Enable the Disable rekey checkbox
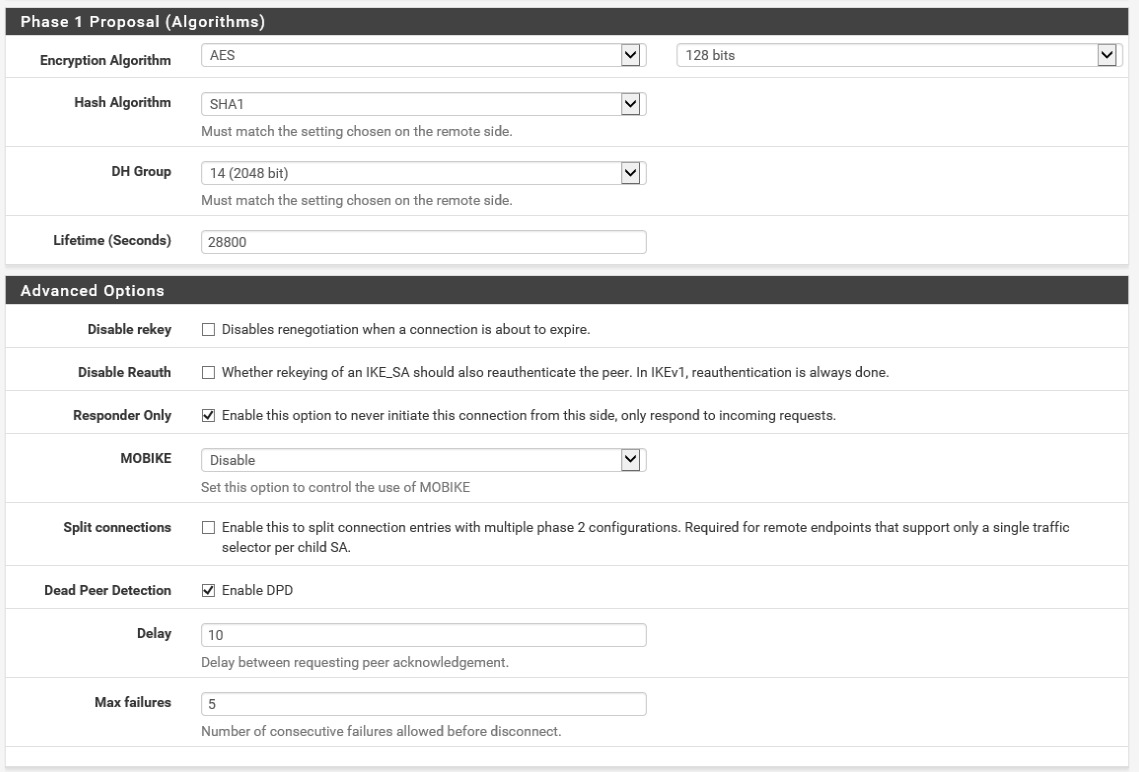The width and height of the screenshot is (1139, 772). (209, 329)
